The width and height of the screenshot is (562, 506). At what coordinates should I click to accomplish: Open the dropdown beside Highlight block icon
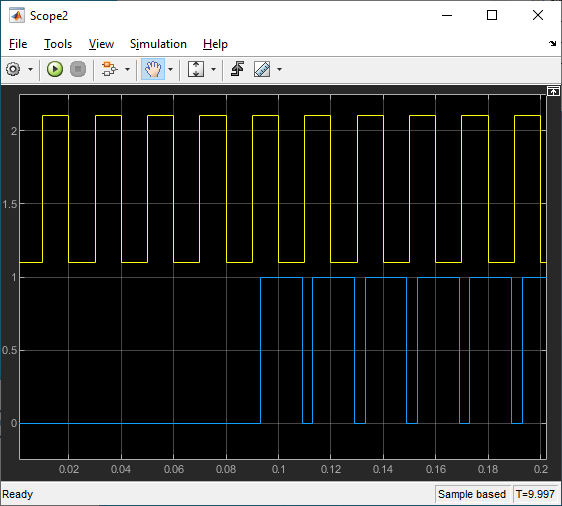click(x=127, y=70)
